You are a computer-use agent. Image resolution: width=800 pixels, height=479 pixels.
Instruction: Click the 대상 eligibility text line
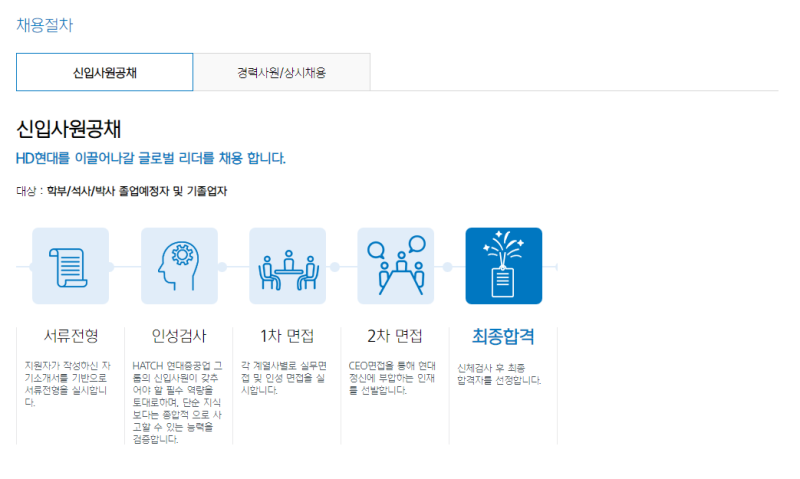point(121,191)
